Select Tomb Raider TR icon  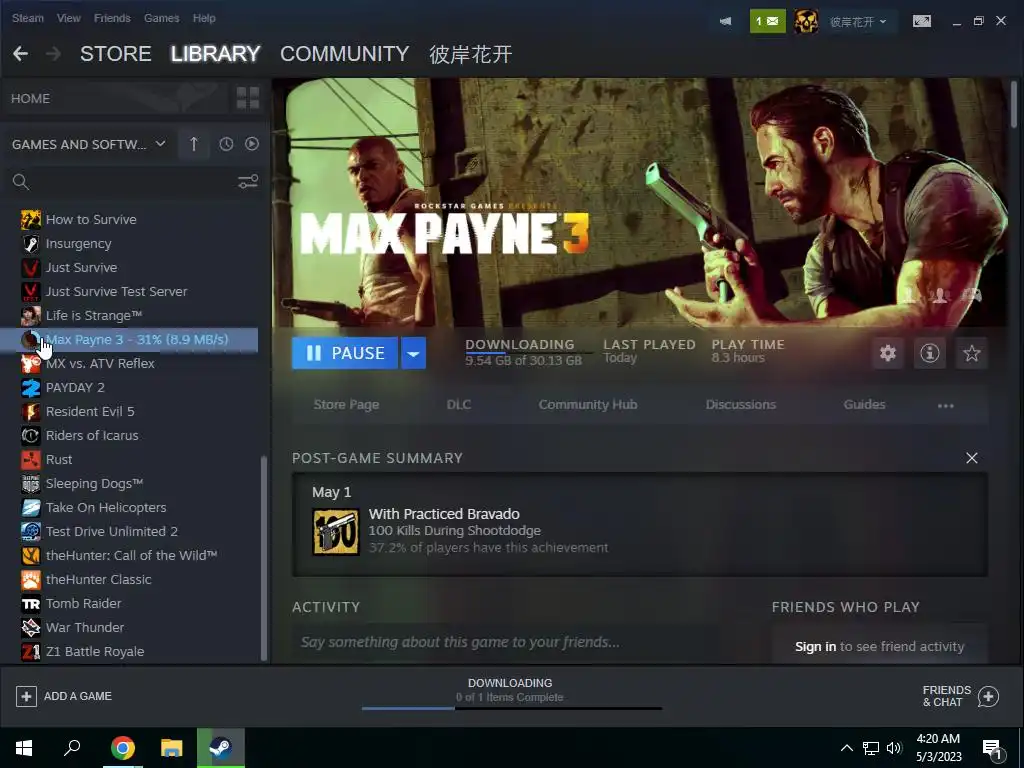pos(31,603)
